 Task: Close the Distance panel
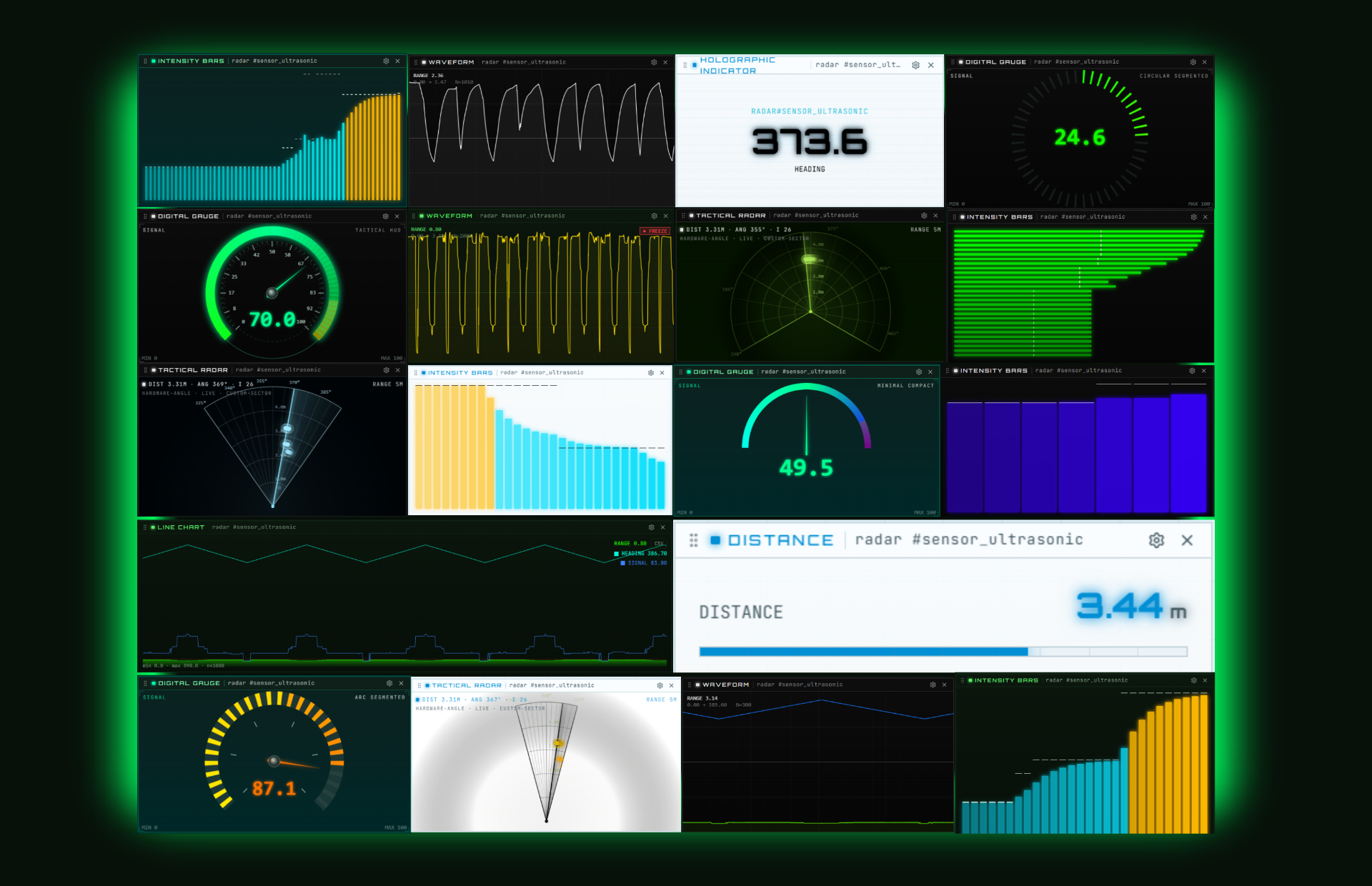click(x=1187, y=540)
